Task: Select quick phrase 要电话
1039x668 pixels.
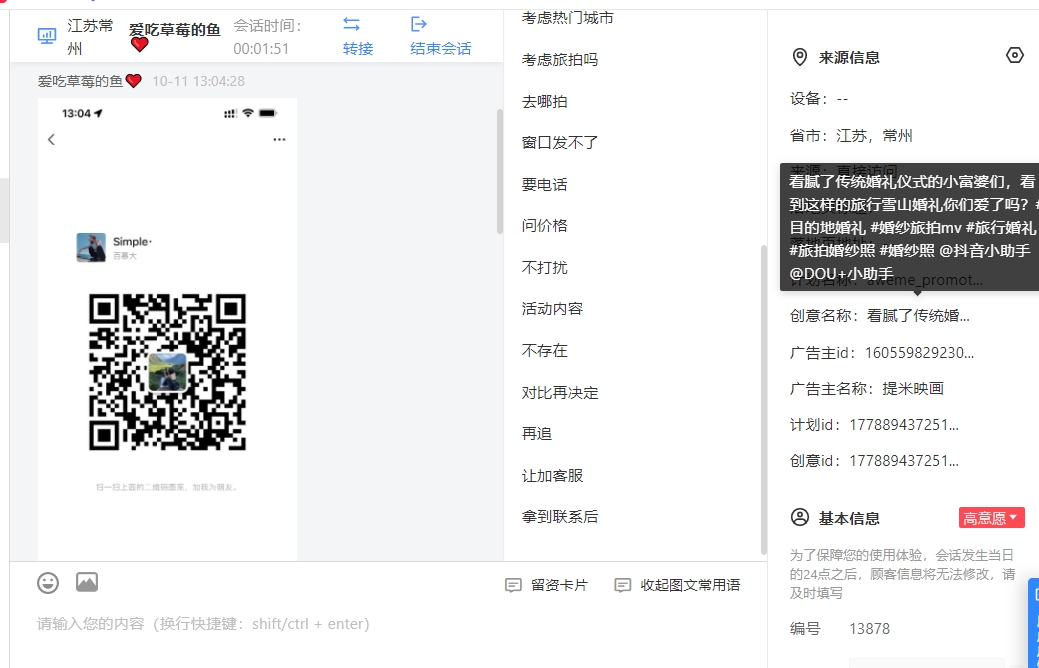Action: click(545, 184)
